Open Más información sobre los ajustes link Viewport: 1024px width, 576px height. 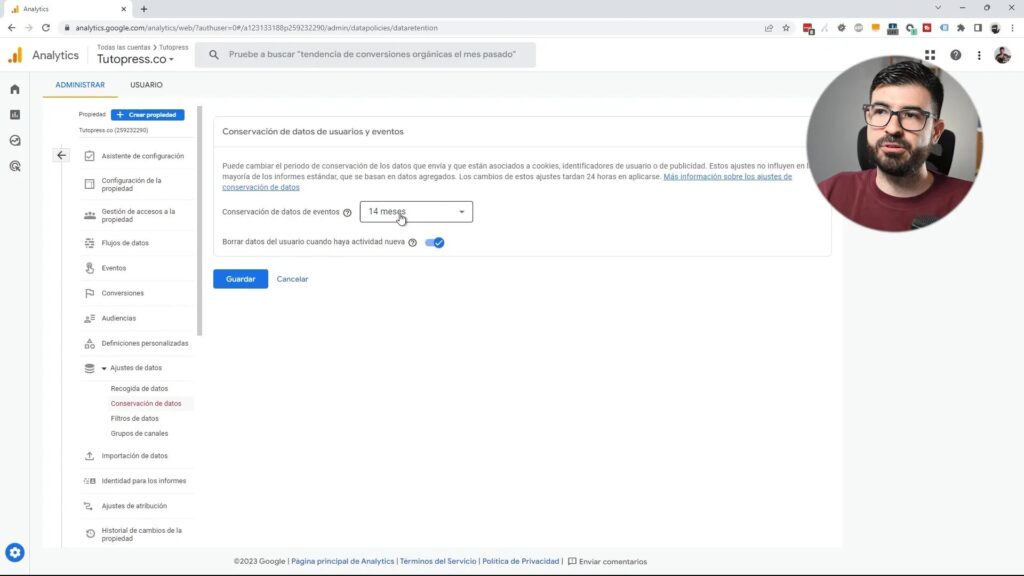point(728,176)
